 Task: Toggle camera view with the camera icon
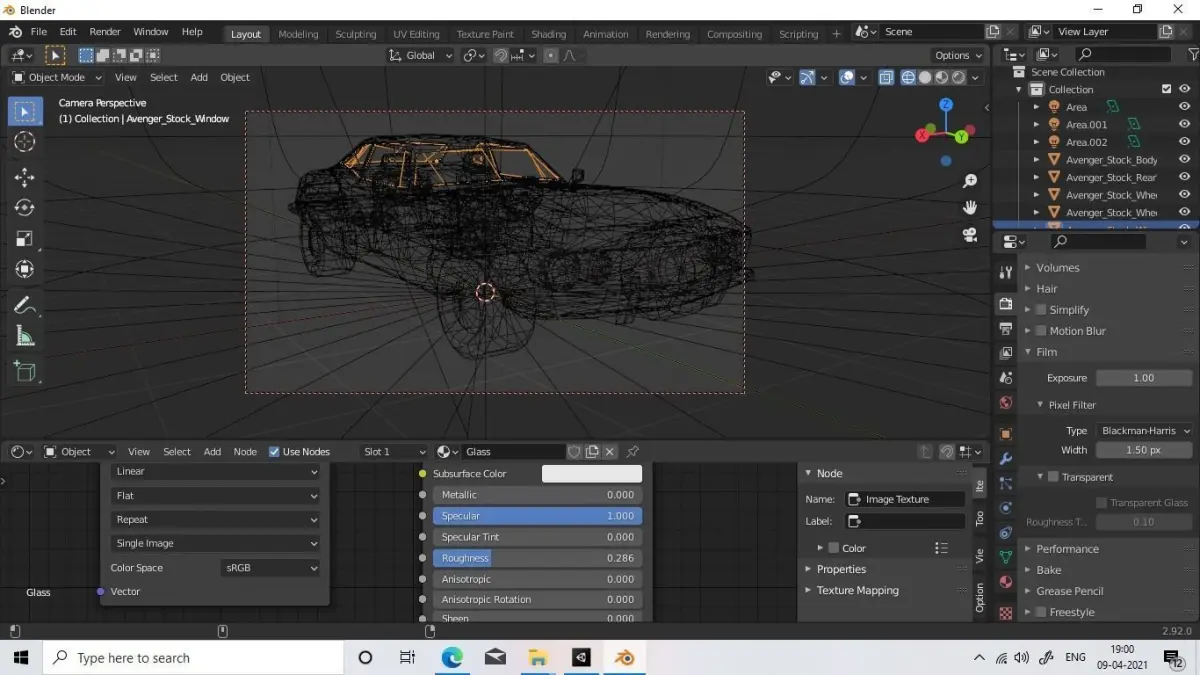tap(969, 235)
